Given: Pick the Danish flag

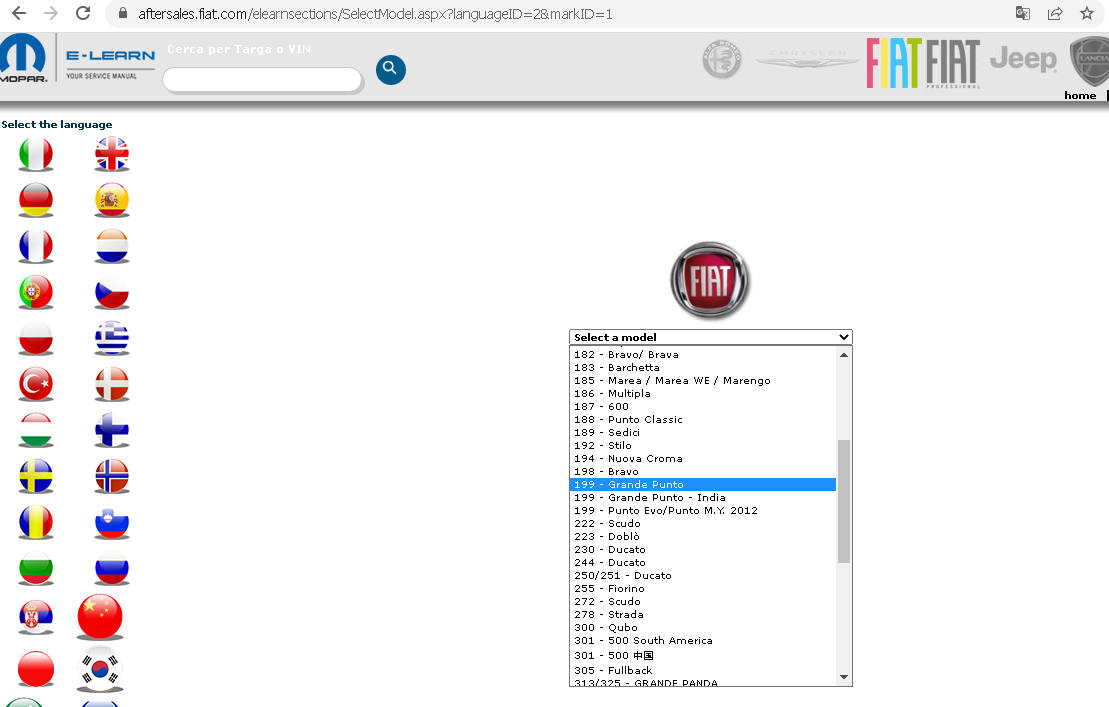Looking at the screenshot, I should (112, 384).
